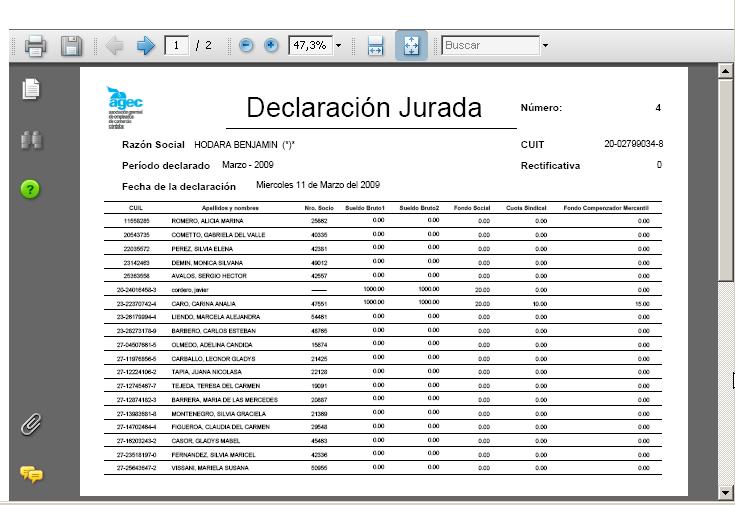Select the row MONTENEGRO, SILVIA GRACIELA
The width and height of the screenshot is (735, 505).
383,414
